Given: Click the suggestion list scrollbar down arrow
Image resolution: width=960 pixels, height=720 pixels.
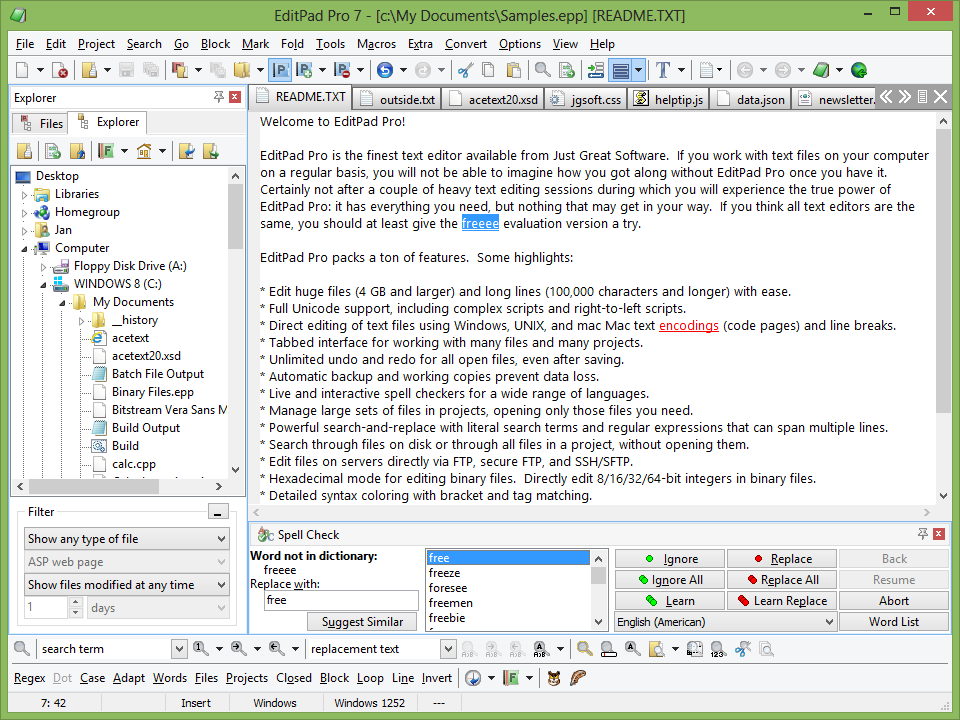Looking at the screenshot, I should 599,621.
